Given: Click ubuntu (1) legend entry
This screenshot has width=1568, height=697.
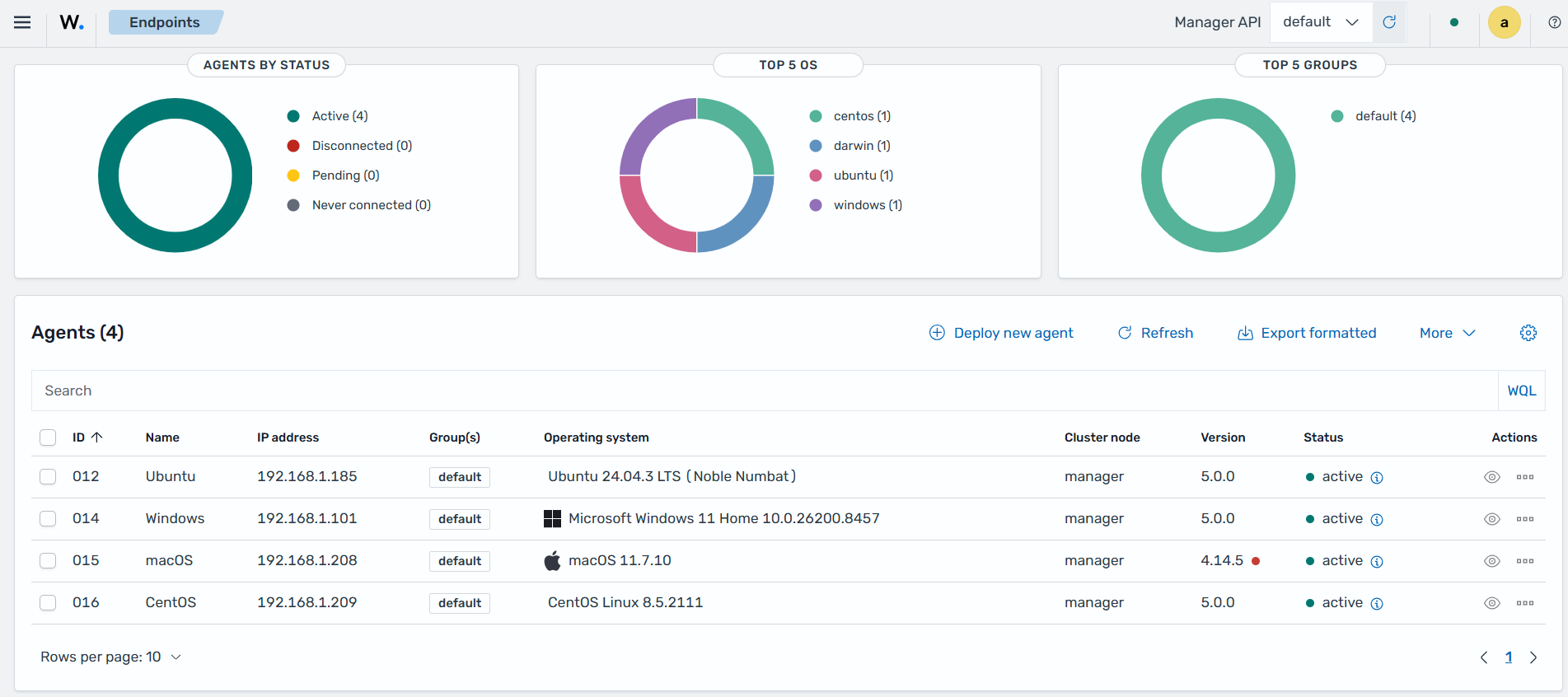Looking at the screenshot, I should pyautogui.click(x=853, y=175).
